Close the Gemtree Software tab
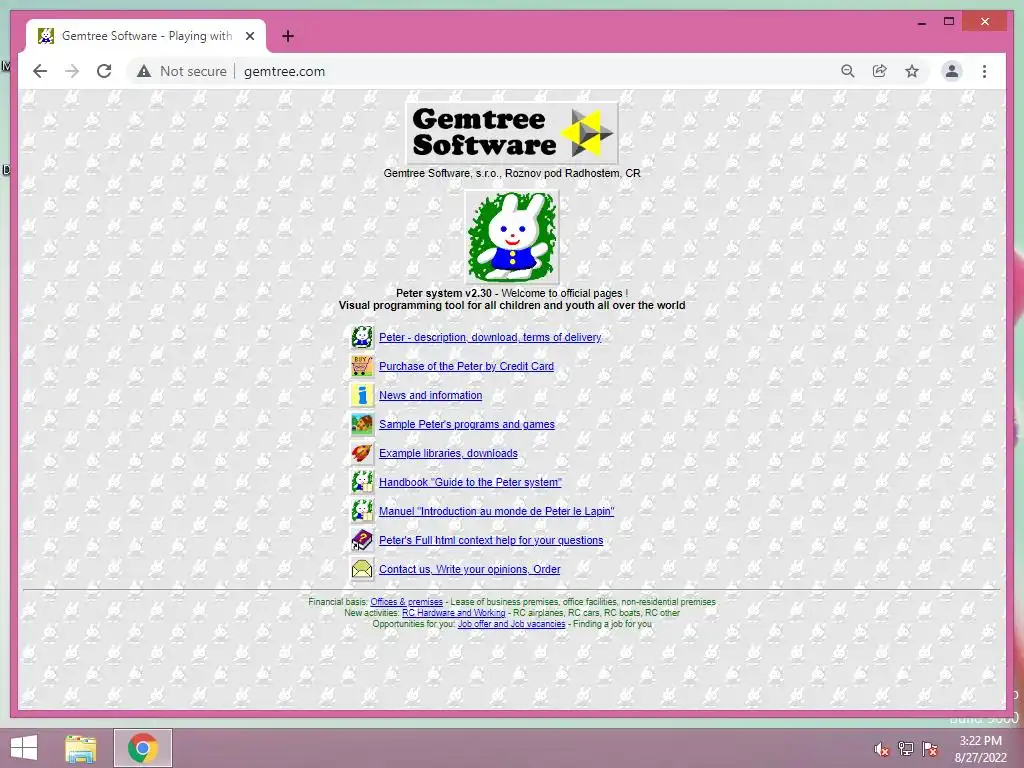Image resolution: width=1024 pixels, height=768 pixels. point(249,36)
